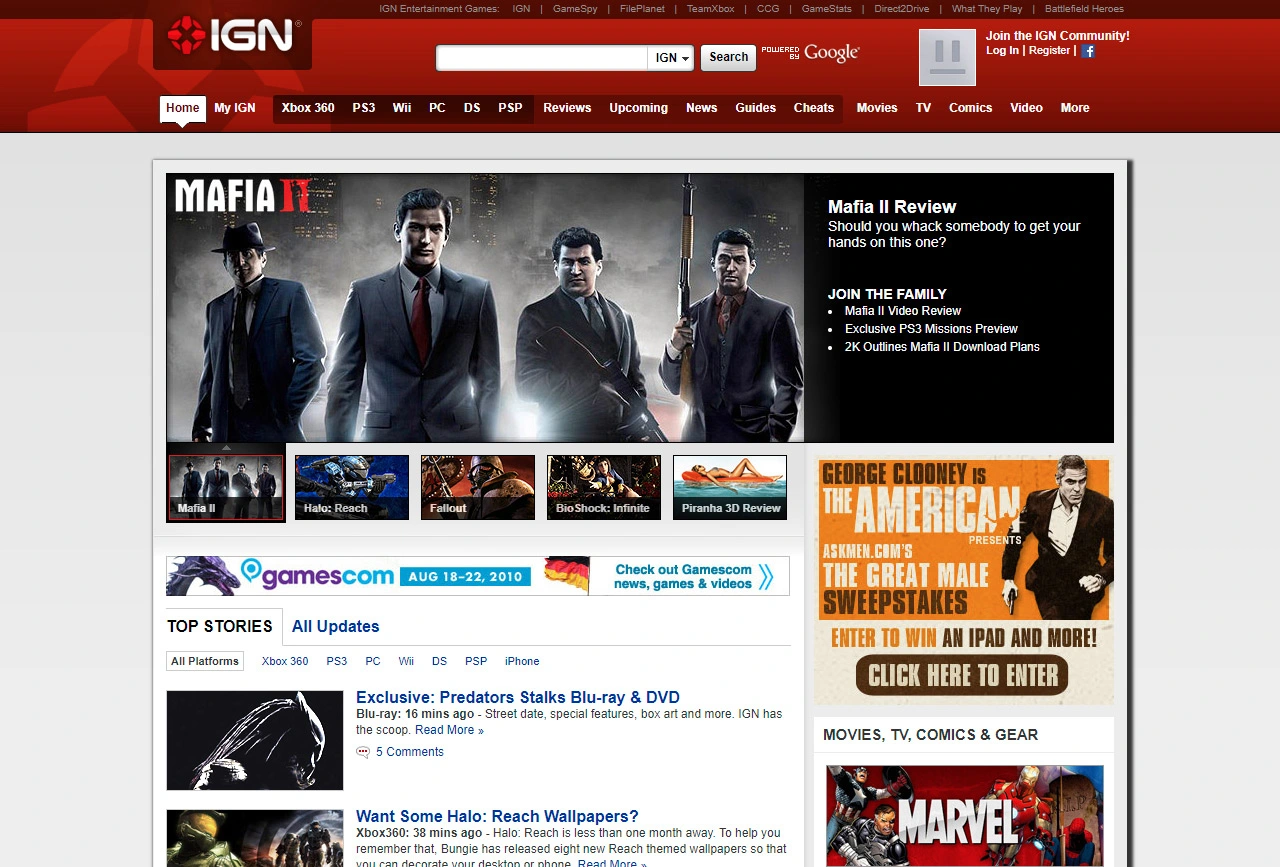Image resolution: width=1280 pixels, height=867 pixels.
Task: Open the IGN search scope dropdown
Action: point(672,58)
